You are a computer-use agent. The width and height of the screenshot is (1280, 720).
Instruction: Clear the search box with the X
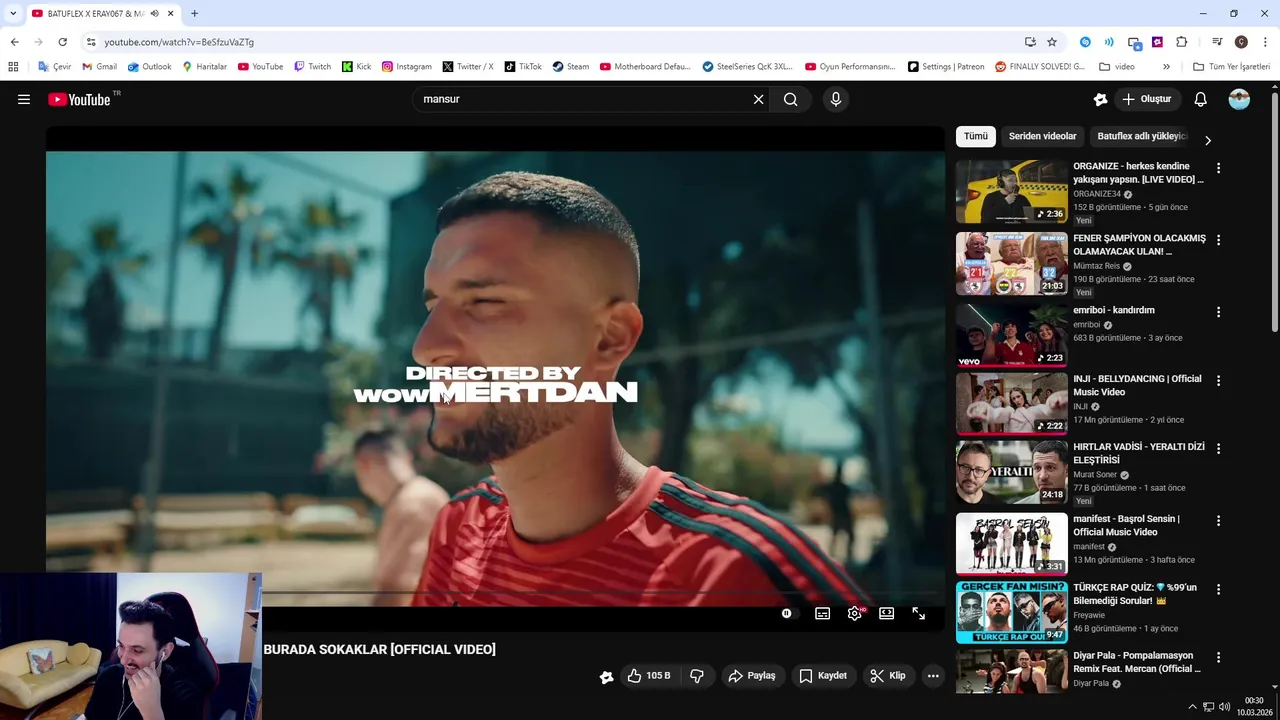click(x=758, y=99)
